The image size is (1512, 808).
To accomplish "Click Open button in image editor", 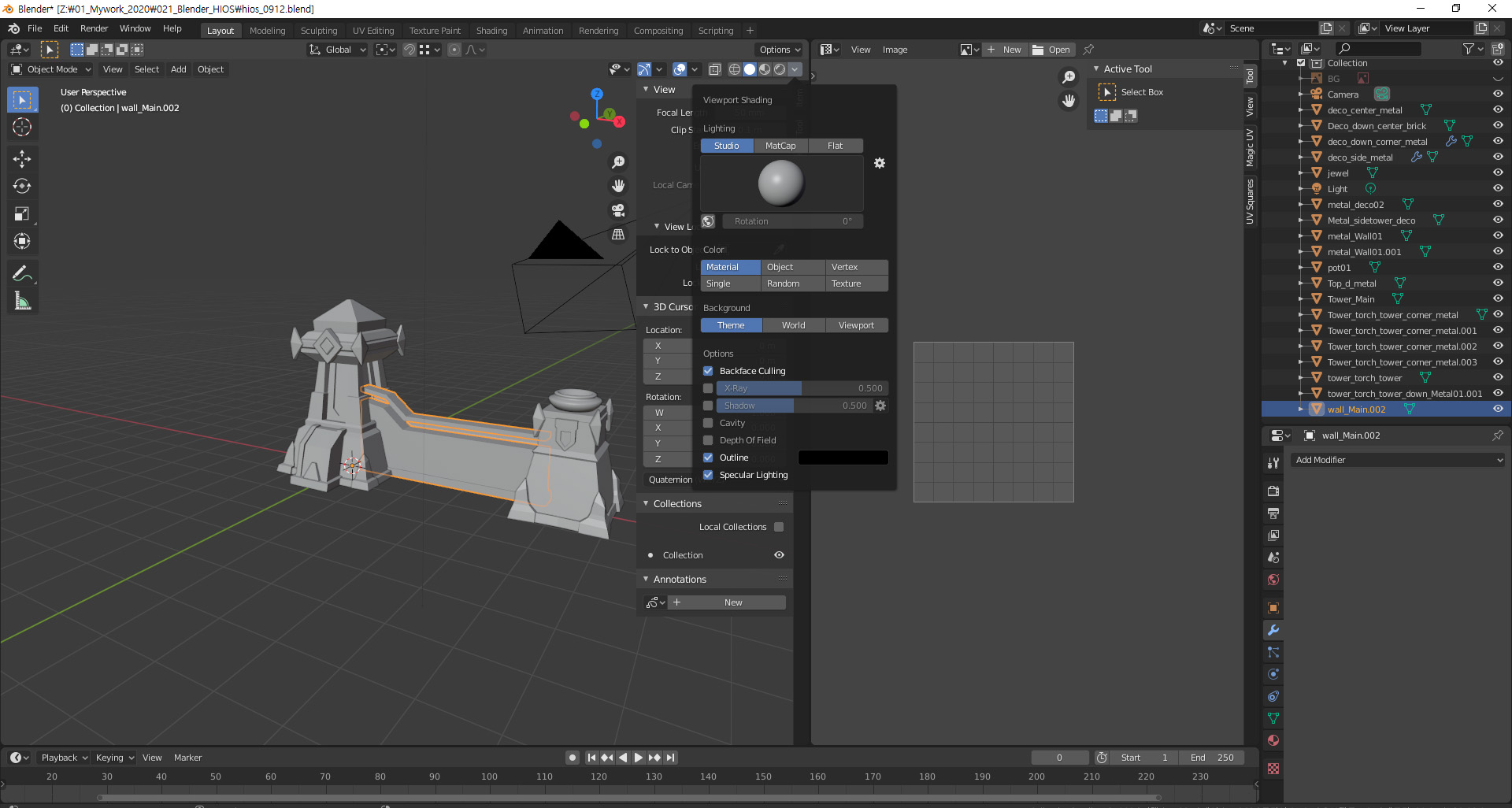I will [x=1051, y=50].
